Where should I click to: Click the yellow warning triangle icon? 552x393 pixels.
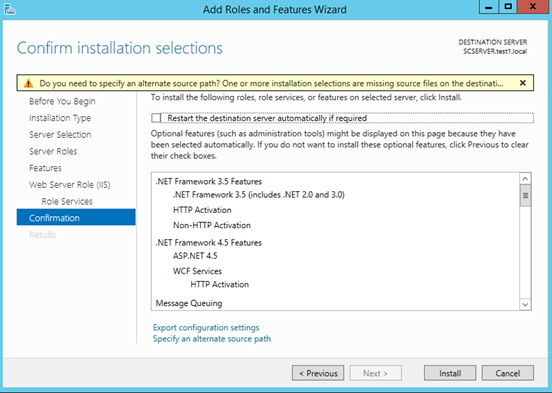coord(28,83)
